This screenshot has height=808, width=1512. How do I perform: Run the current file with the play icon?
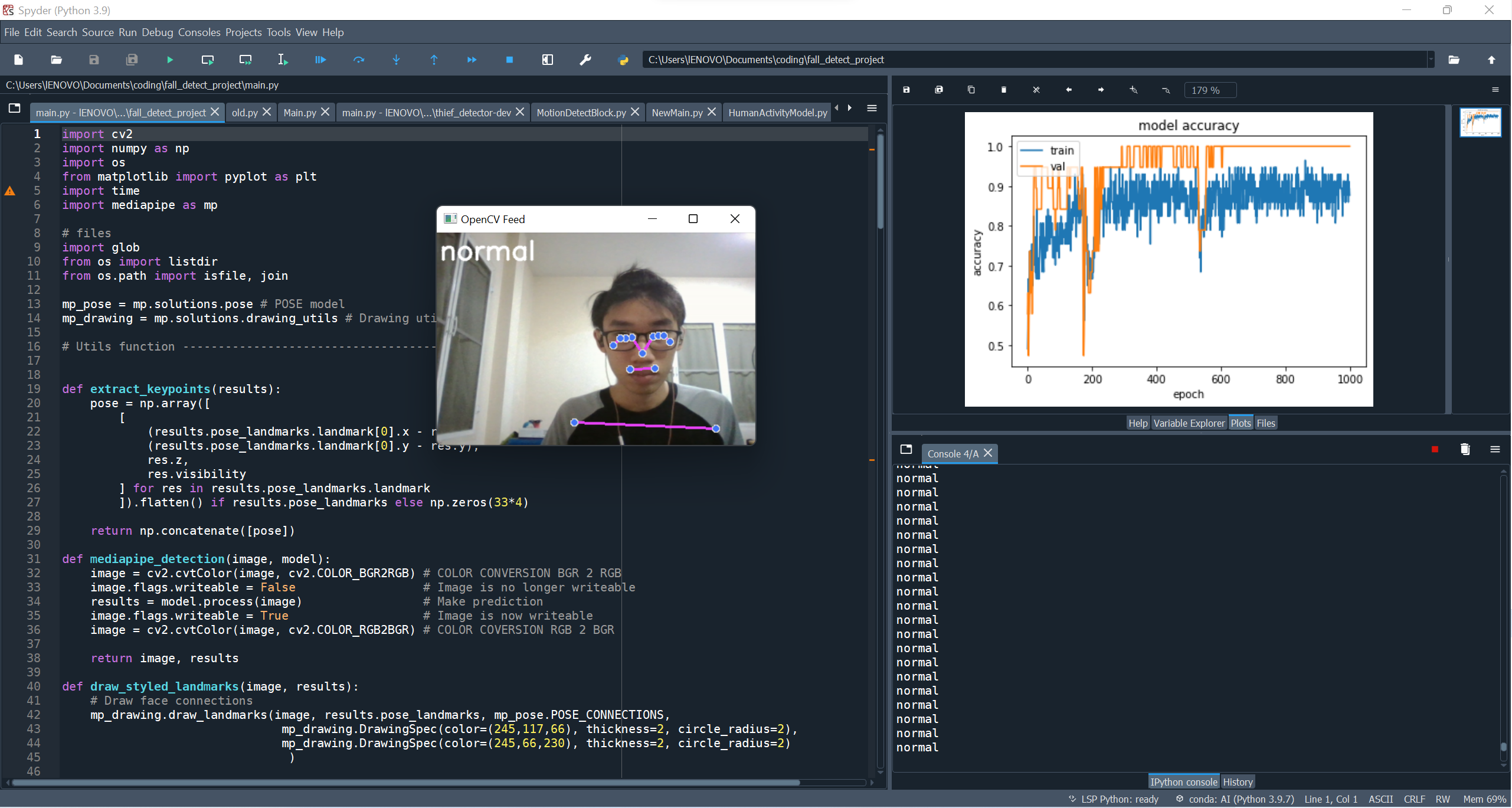coord(170,60)
